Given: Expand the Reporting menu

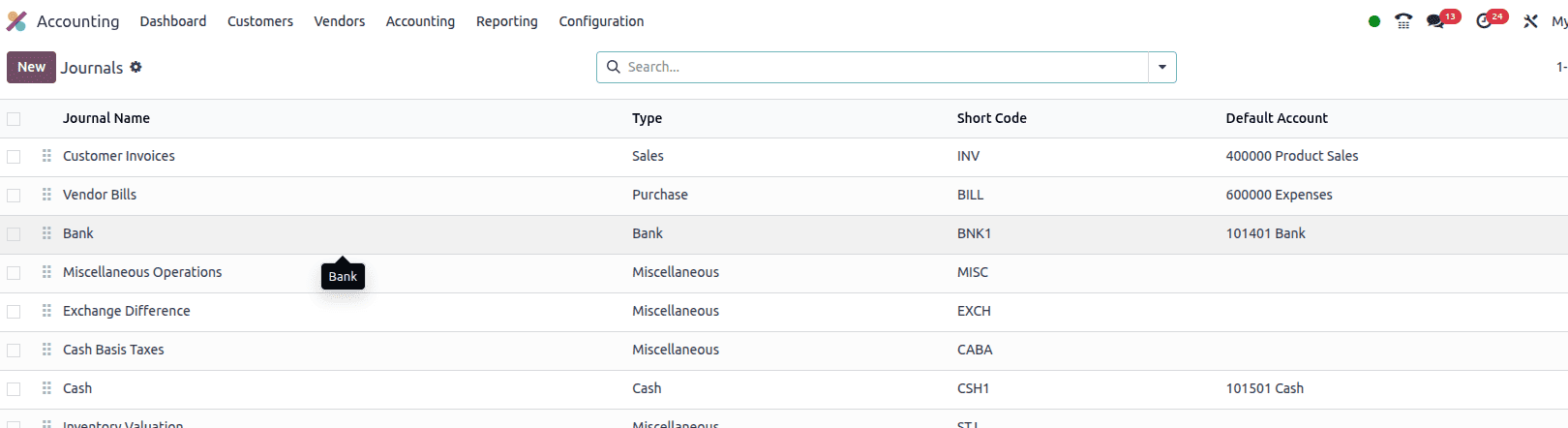Looking at the screenshot, I should (x=506, y=21).
